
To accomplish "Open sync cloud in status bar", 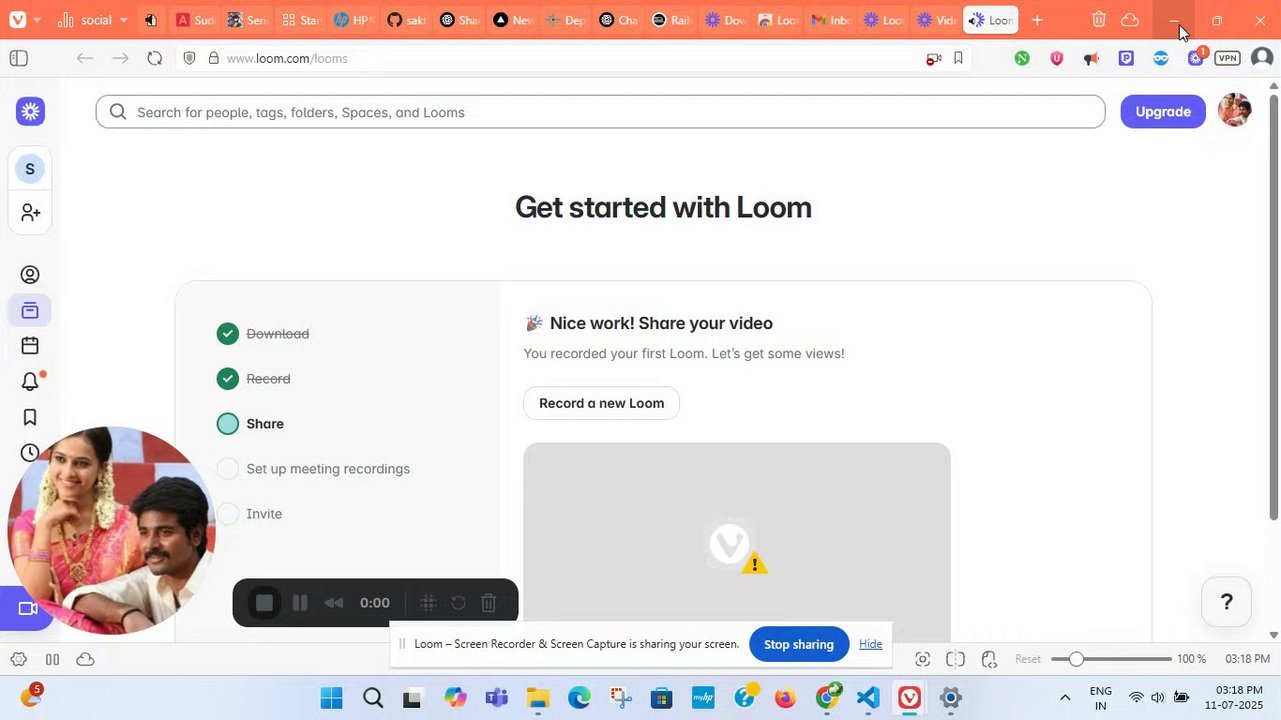I will point(85,659).
